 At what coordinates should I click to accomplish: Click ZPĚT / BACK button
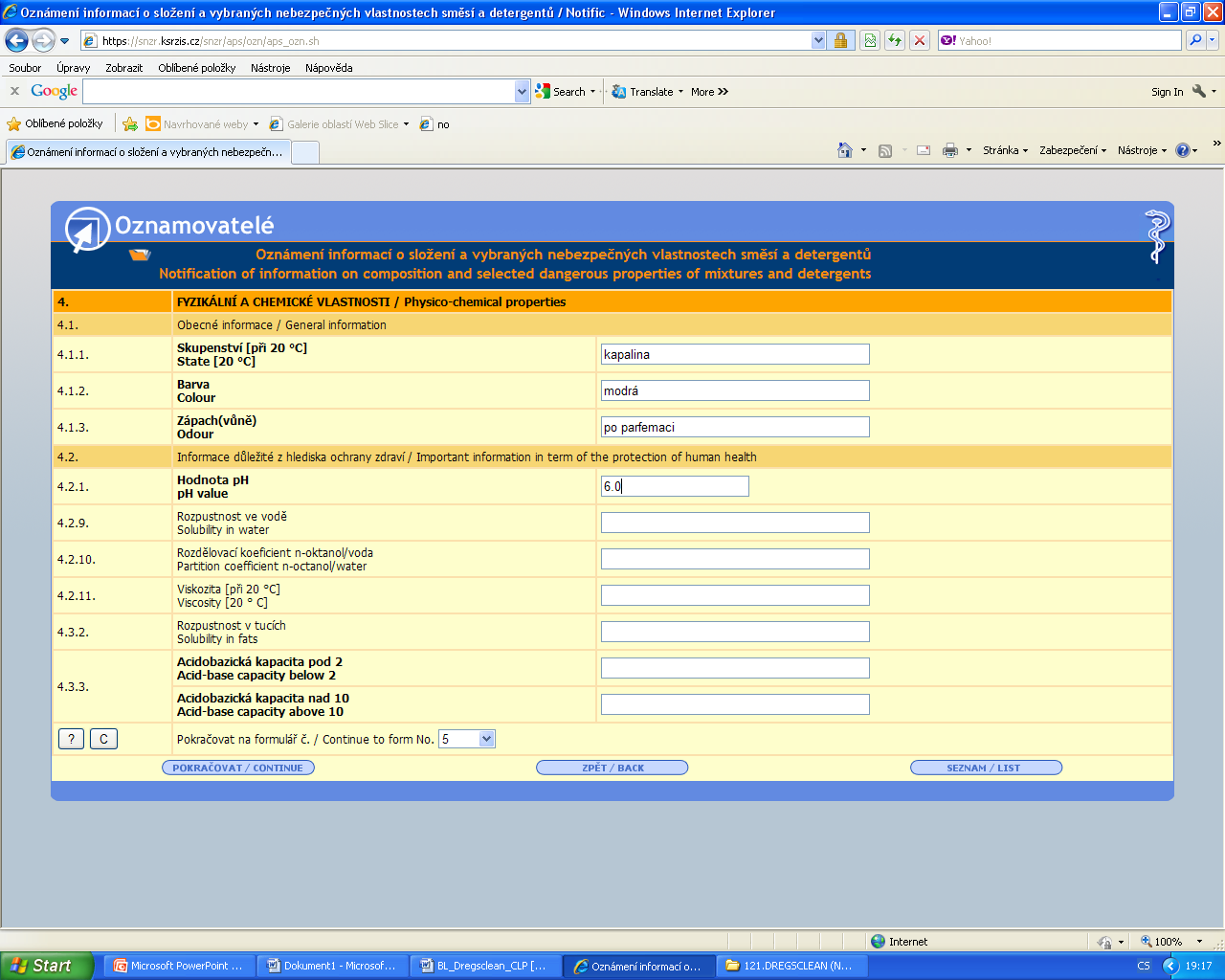tap(612, 768)
